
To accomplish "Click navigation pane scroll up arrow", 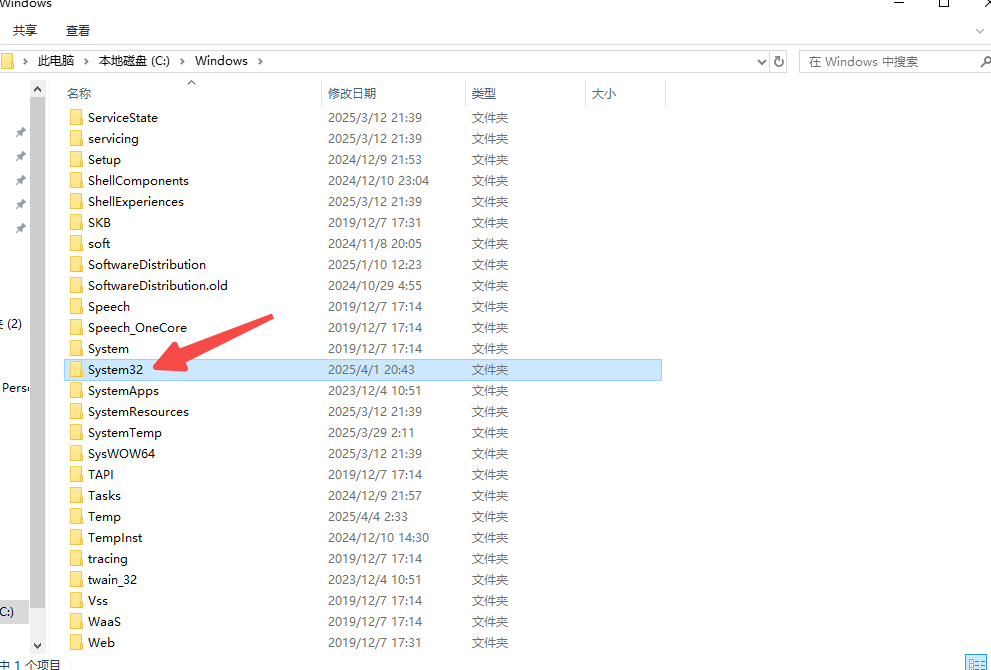I will [37, 90].
